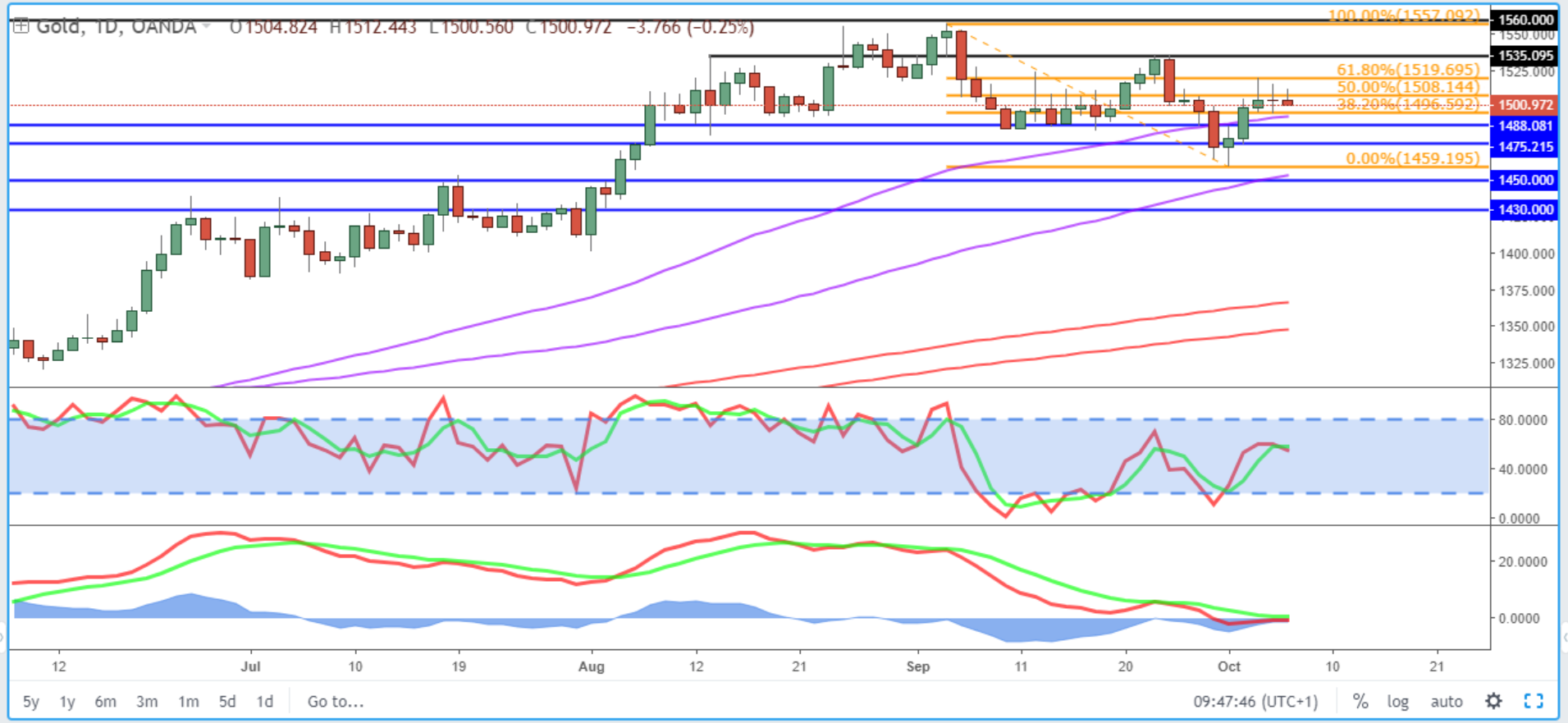Viewport: 1568px width, 723px height.
Task: Click the 09:47:46 (UTC+1) timezone clock
Action: click(1255, 702)
